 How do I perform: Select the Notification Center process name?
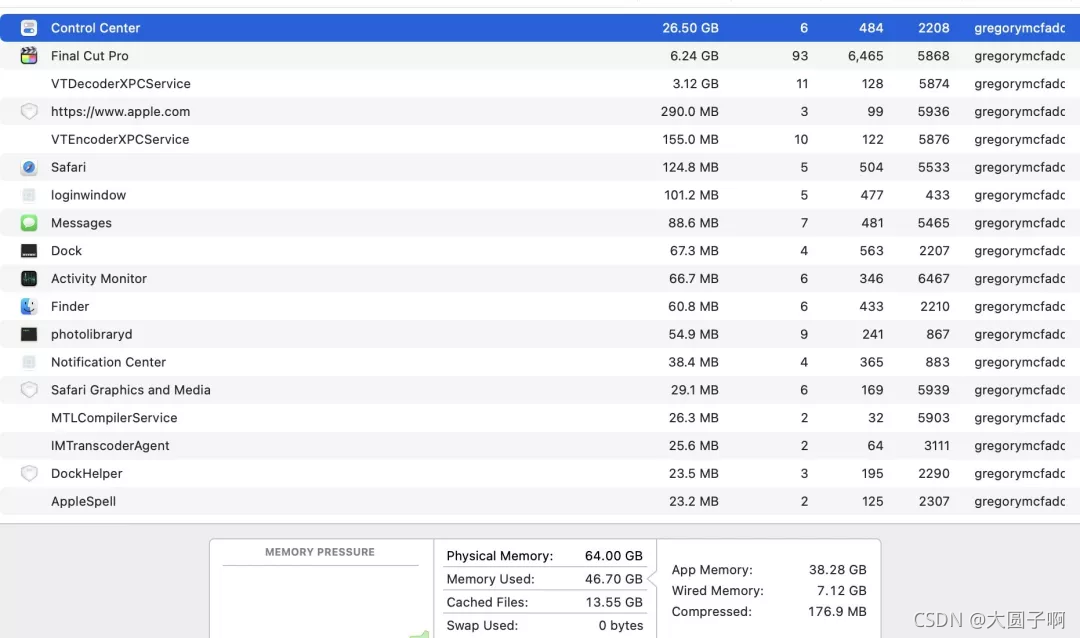tap(108, 362)
